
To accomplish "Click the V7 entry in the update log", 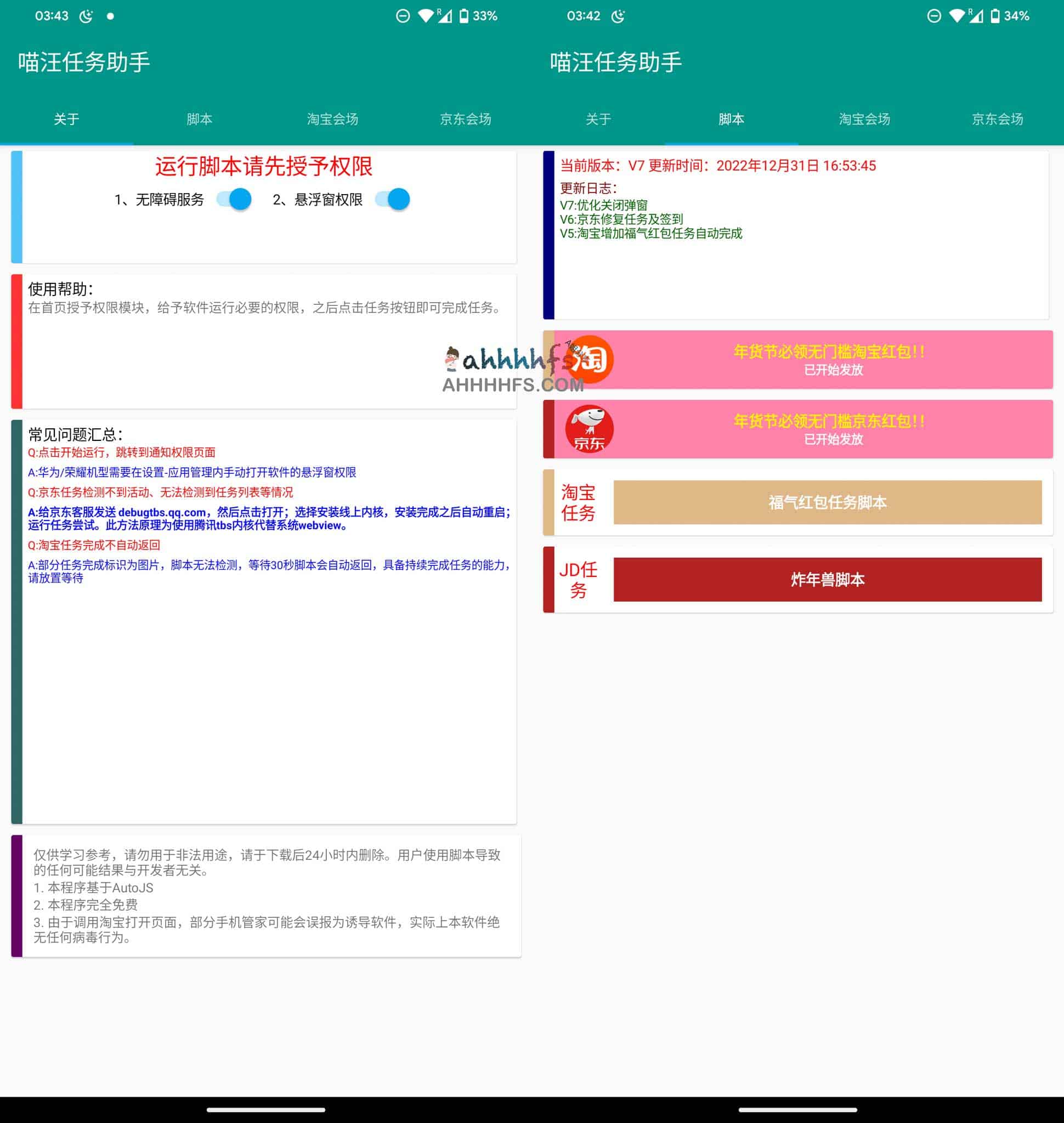I will click(603, 206).
